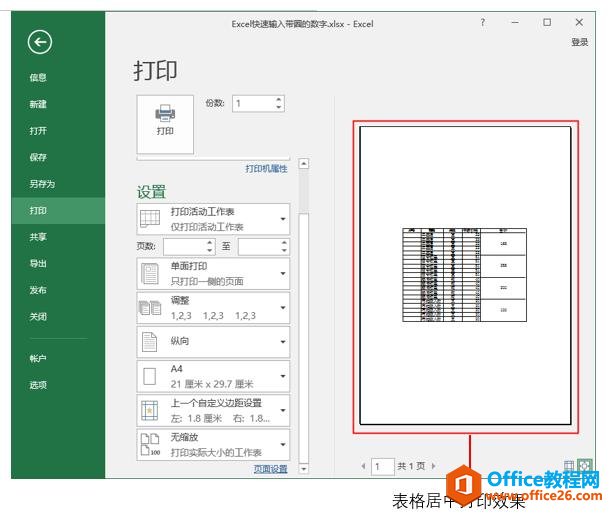Click the single-sided page icon beside 单面打印
Image resolution: width=609 pixels, height=513 pixels.
150,273
